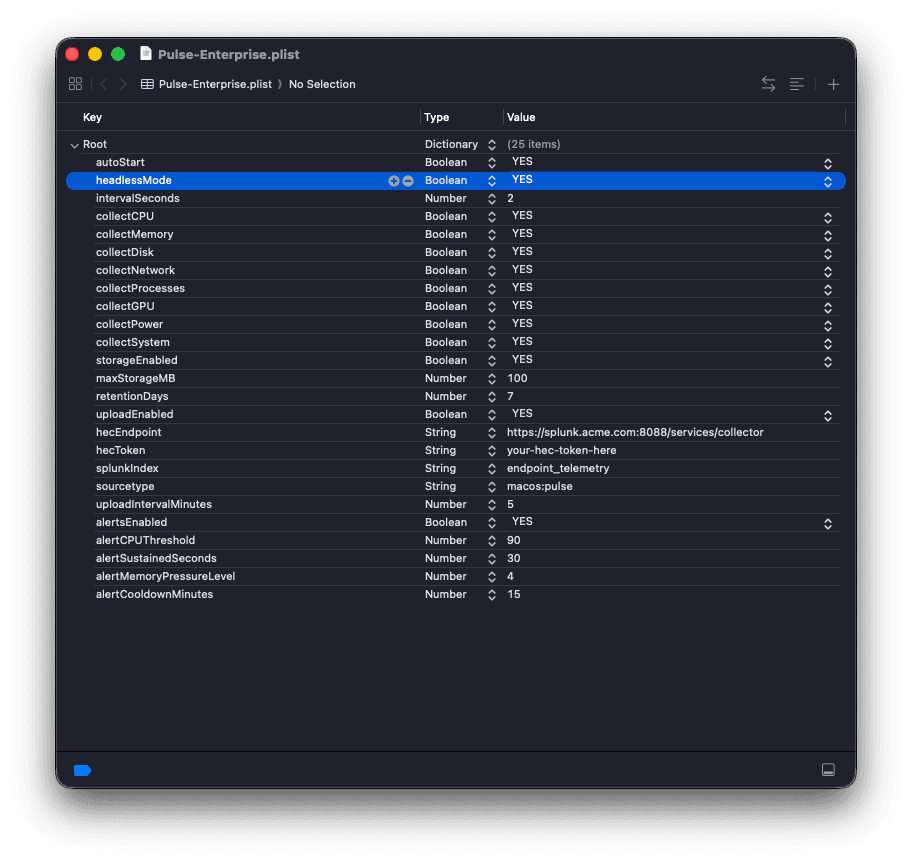Open the Type dropdown for hecEndpoint
The width and height of the screenshot is (912, 862).
point(490,433)
